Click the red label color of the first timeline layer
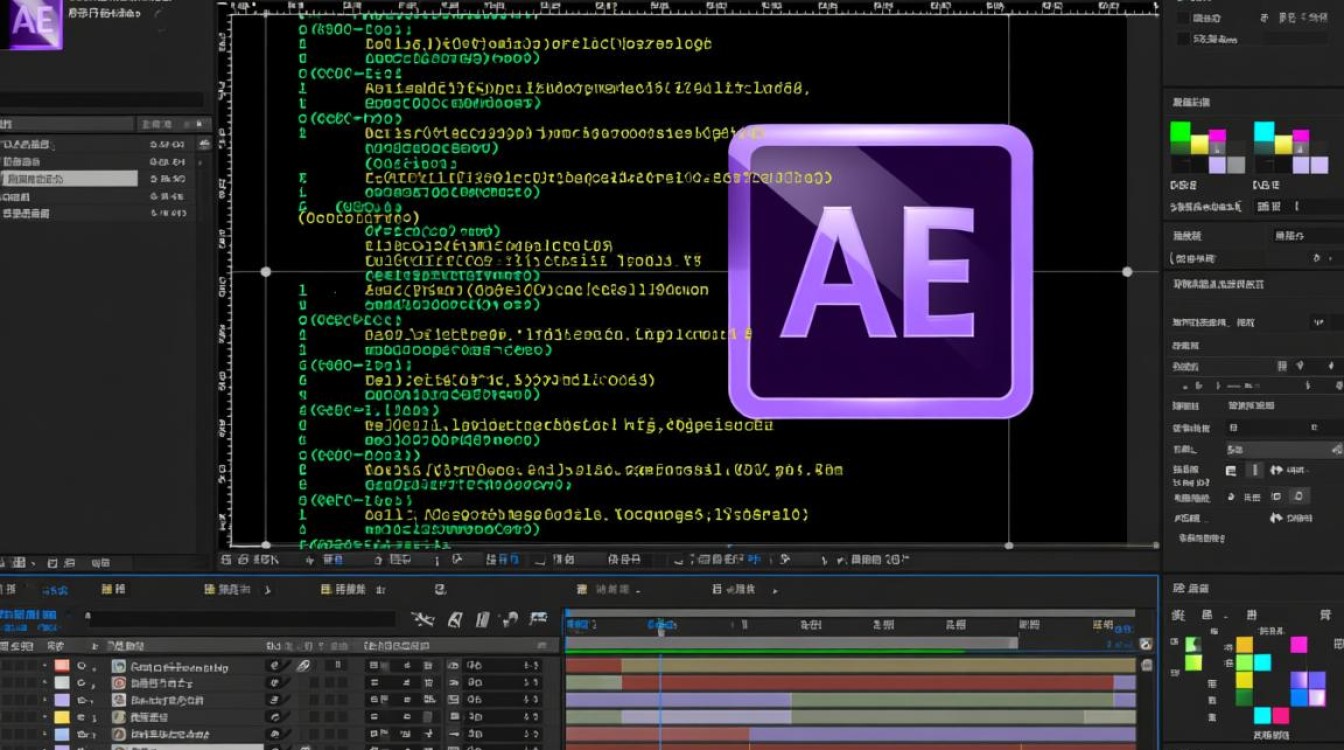Image resolution: width=1344 pixels, height=750 pixels. click(x=61, y=666)
